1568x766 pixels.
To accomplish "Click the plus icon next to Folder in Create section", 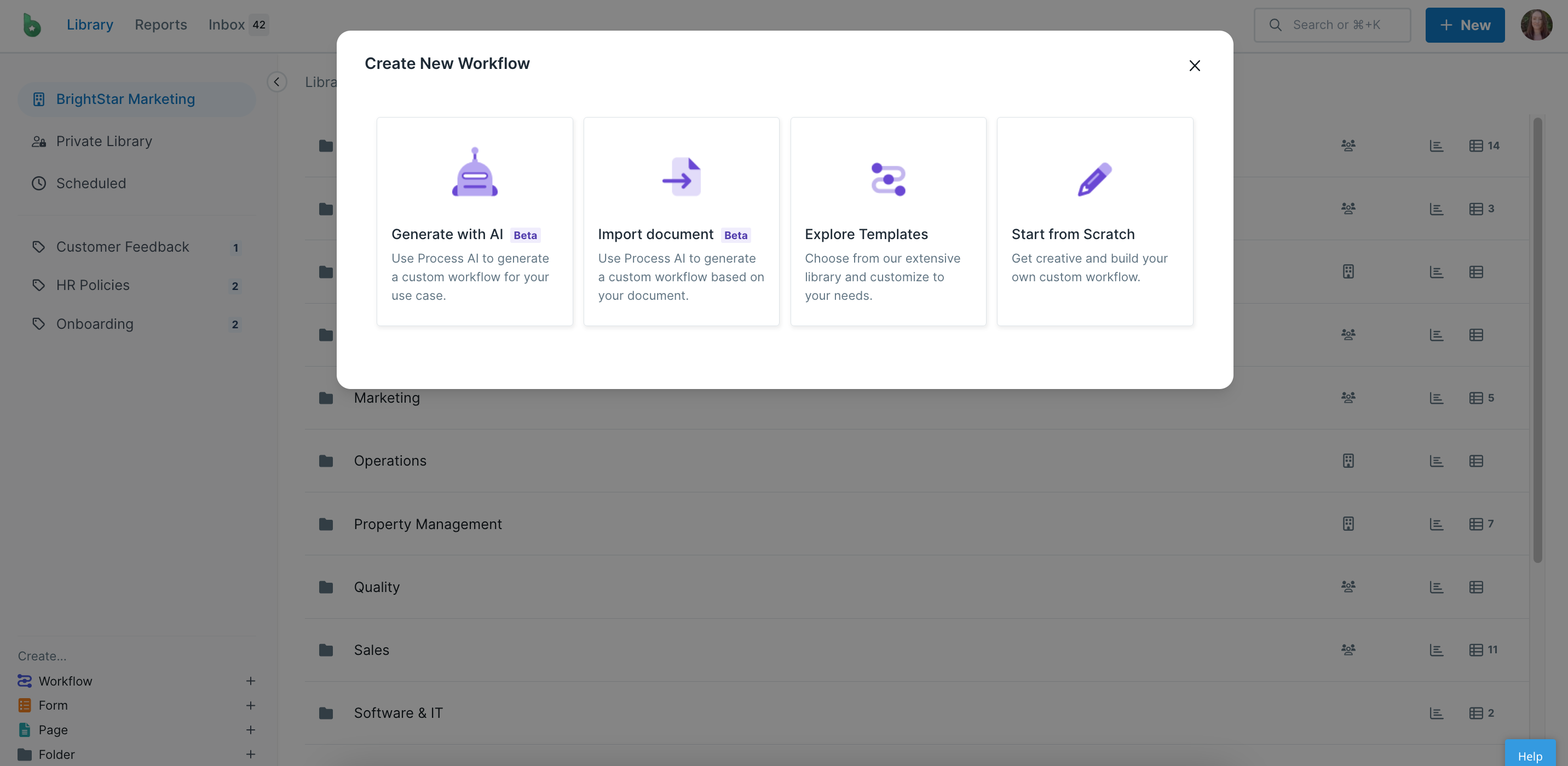I will (x=251, y=754).
